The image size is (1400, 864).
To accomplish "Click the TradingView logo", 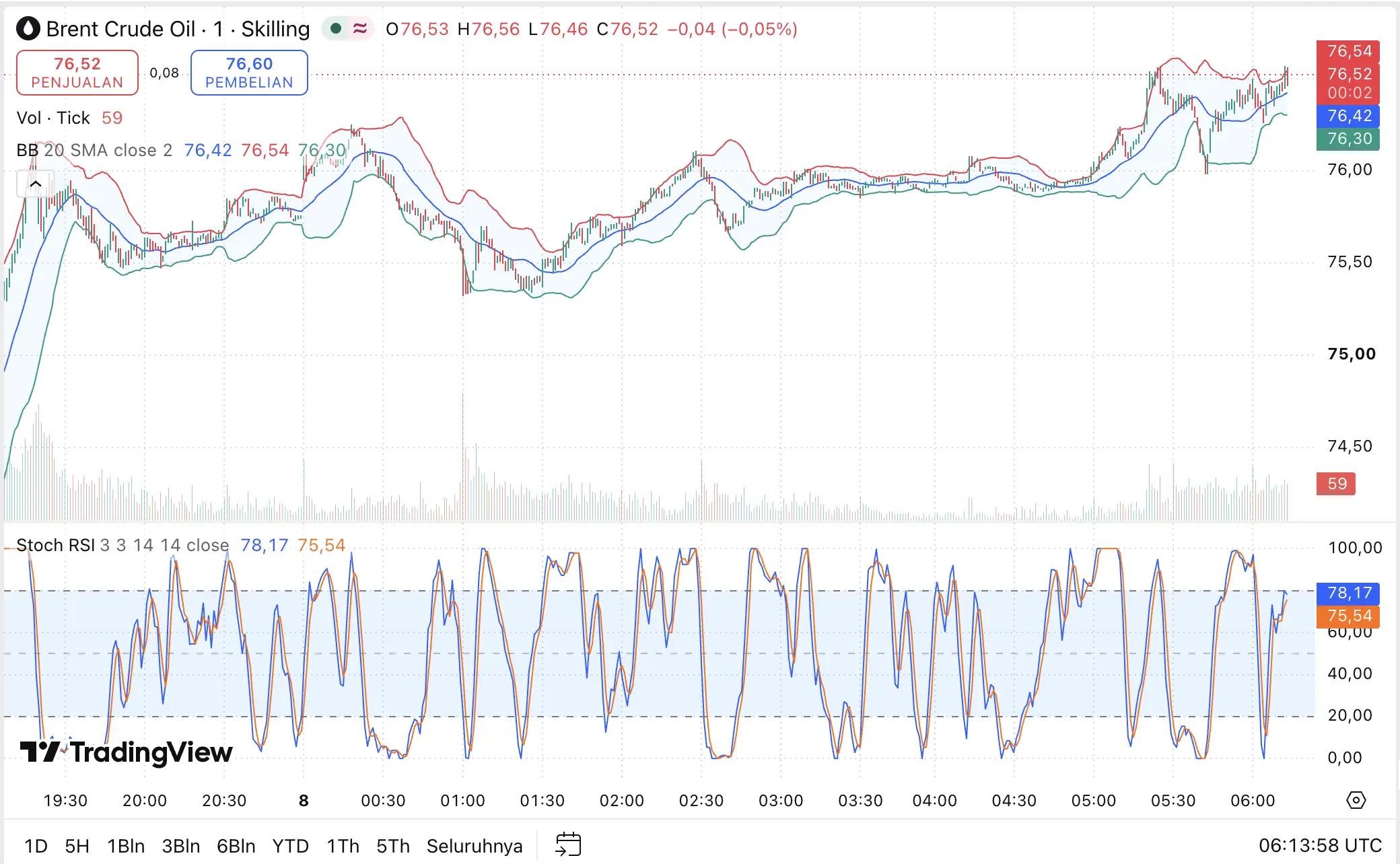I will tap(127, 752).
